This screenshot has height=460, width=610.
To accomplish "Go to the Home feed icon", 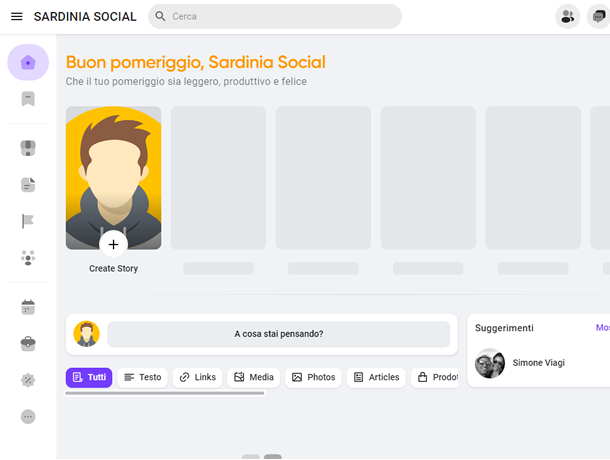I will pyautogui.click(x=28, y=62).
